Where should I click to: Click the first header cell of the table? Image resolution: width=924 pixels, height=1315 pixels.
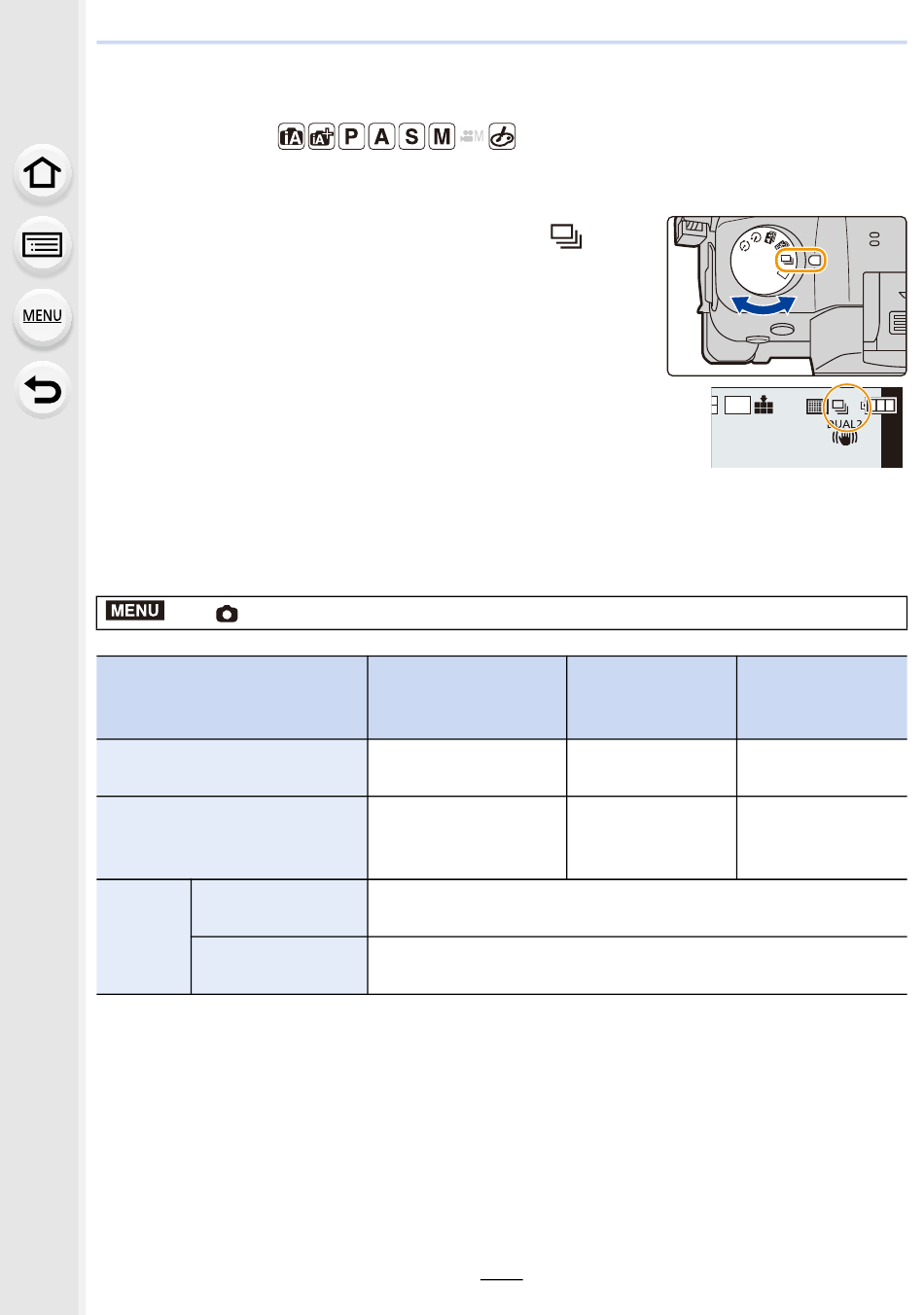pos(231,697)
